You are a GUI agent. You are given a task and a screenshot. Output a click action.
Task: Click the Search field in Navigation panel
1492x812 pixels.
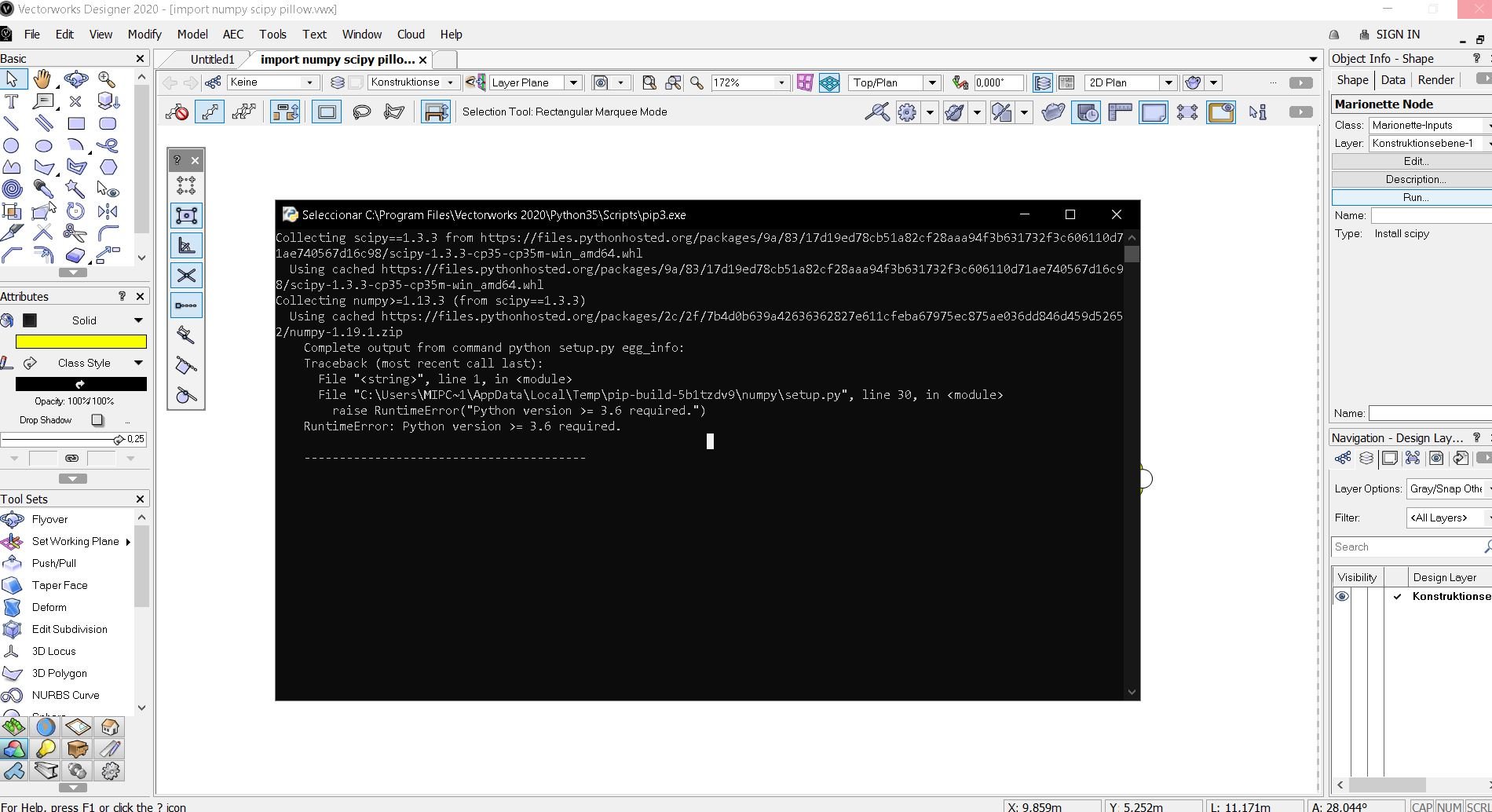1406,547
